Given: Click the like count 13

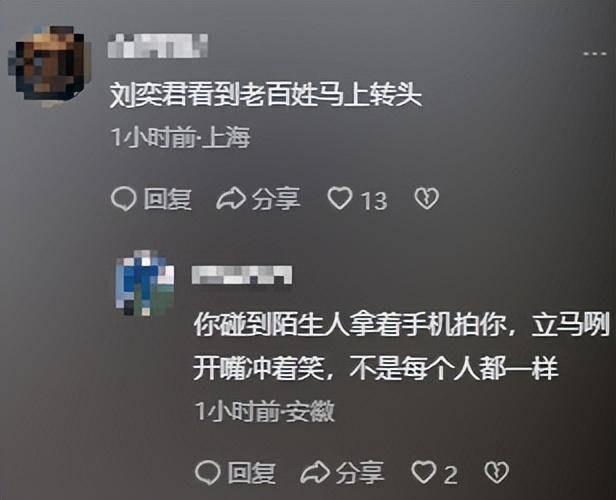Looking at the screenshot, I should [x=374, y=200].
